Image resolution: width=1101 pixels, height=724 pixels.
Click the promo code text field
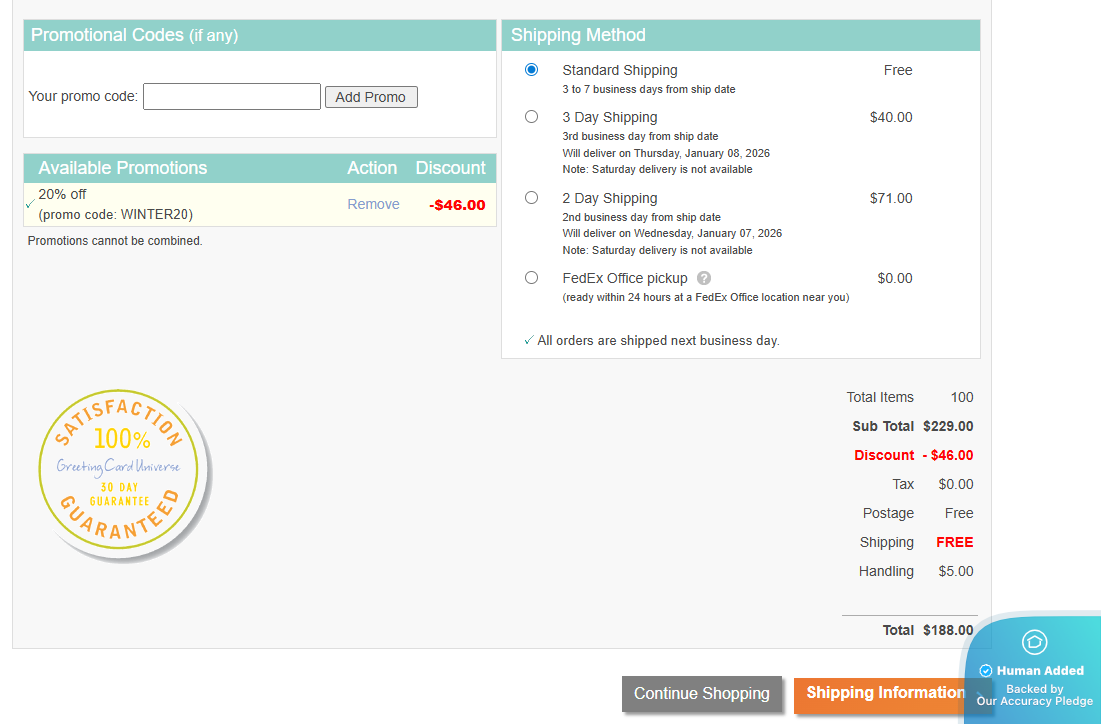click(x=231, y=97)
